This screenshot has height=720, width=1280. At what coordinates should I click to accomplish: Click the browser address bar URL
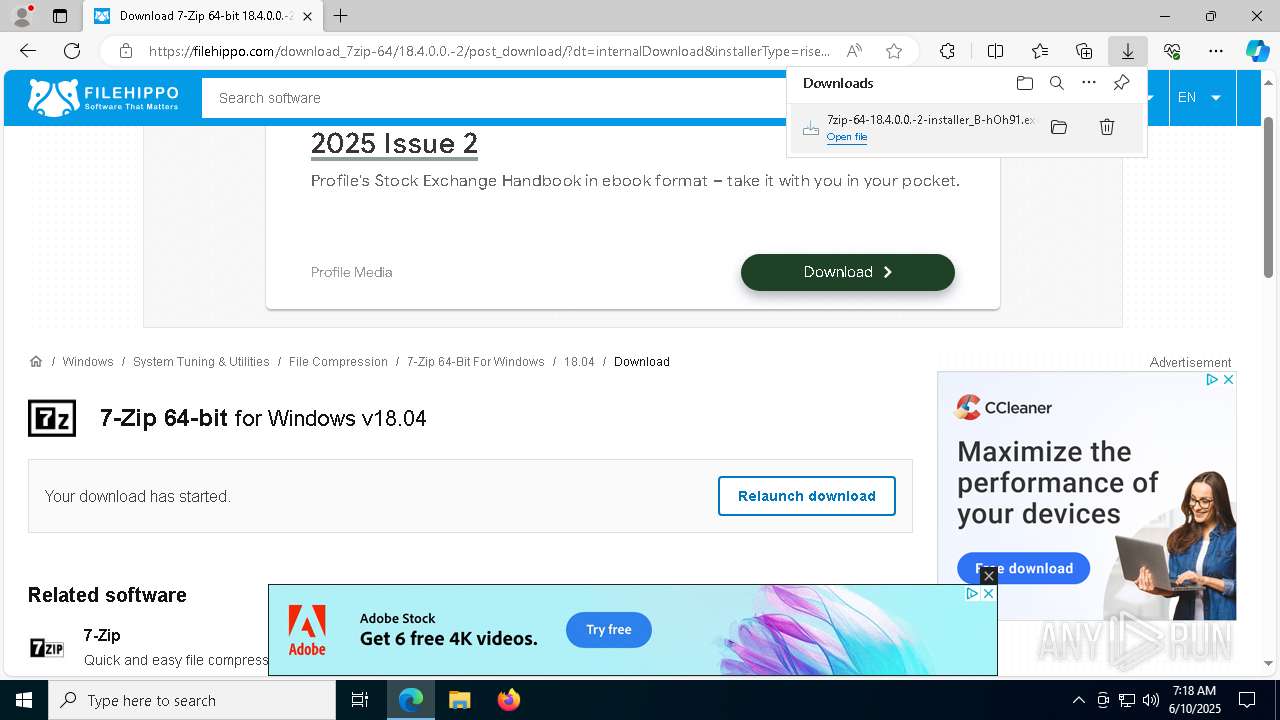[489, 51]
